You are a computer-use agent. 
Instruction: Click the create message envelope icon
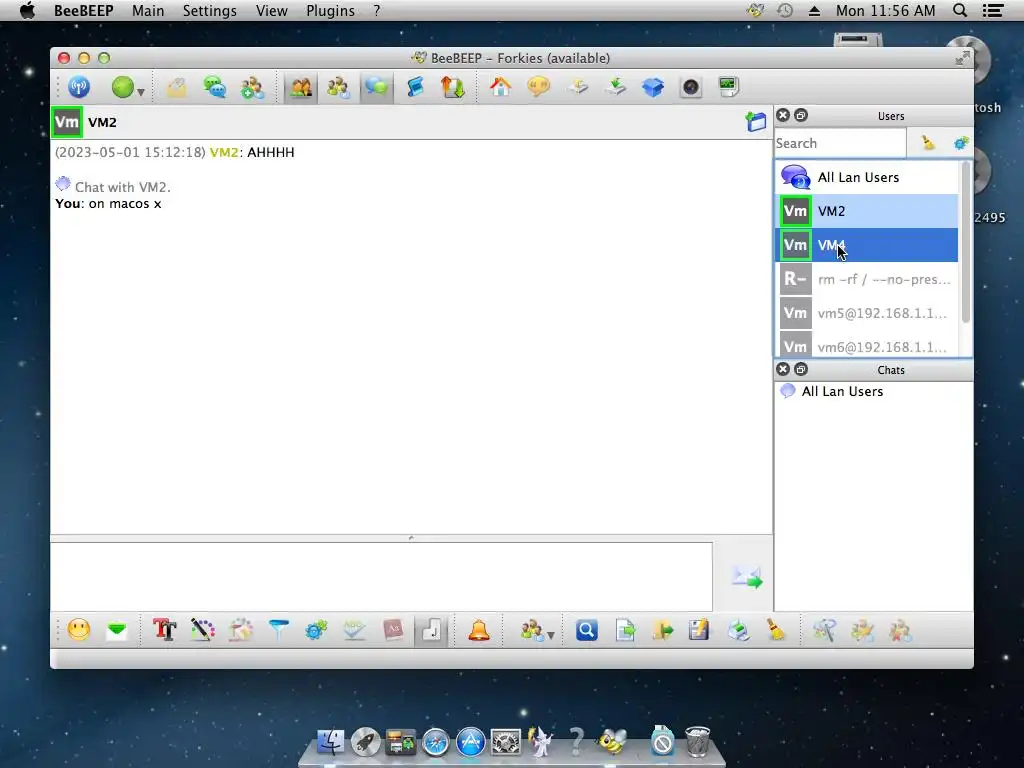[176, 87]
